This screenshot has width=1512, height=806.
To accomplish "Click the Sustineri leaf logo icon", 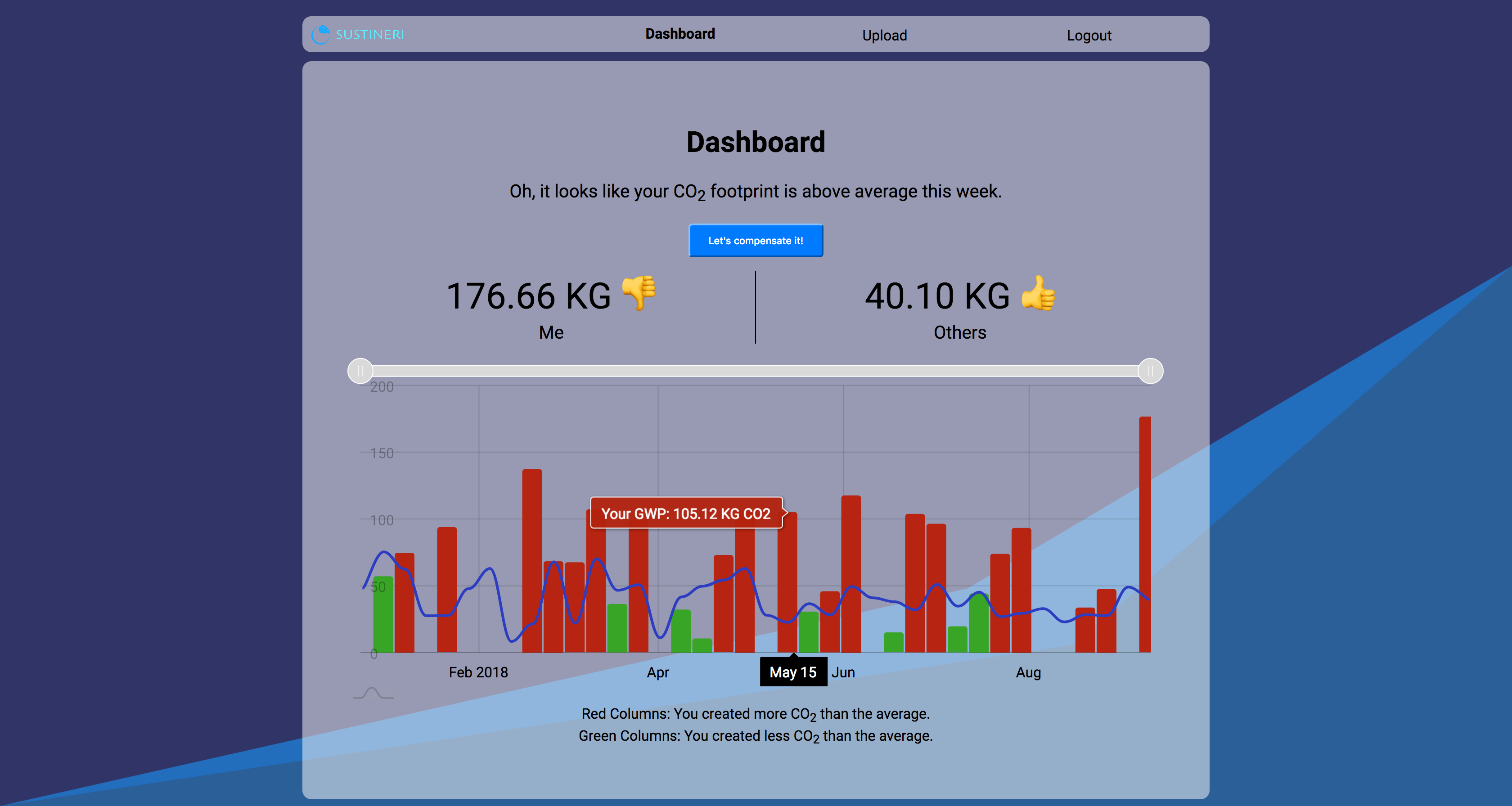I will 320,35.
